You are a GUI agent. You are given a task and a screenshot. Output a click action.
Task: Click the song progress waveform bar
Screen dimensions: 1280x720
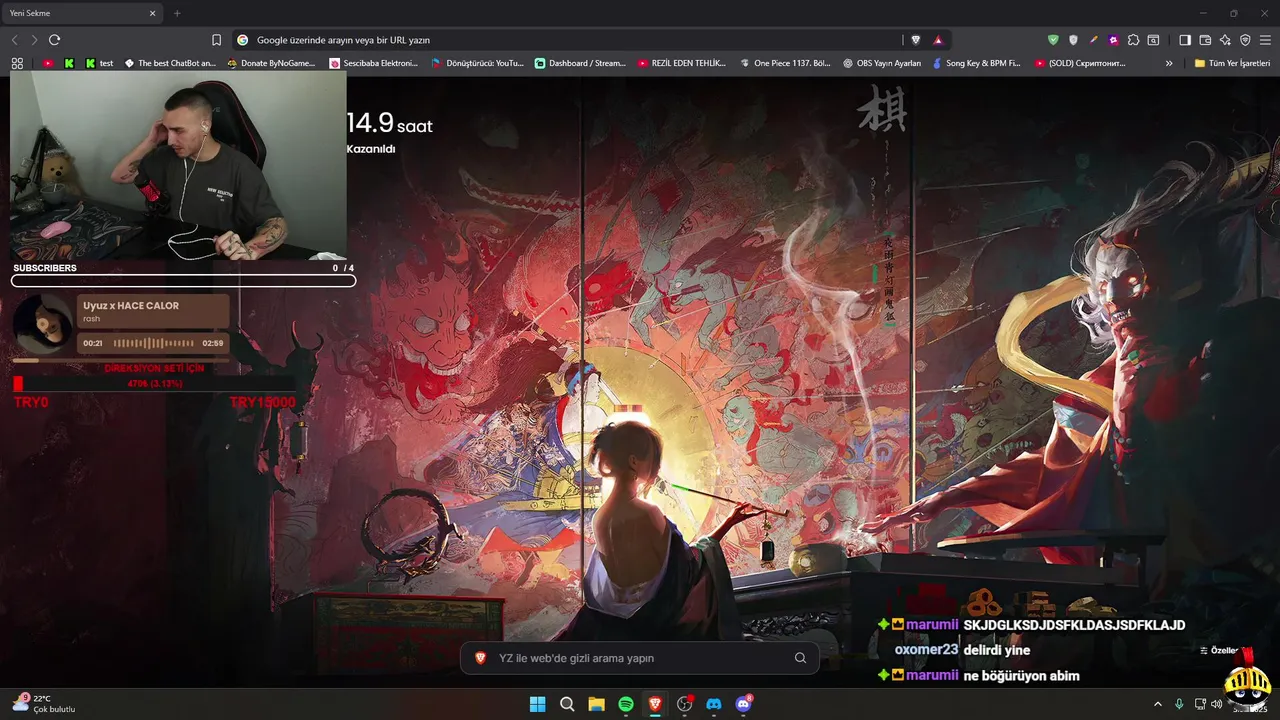click(152, 343)
